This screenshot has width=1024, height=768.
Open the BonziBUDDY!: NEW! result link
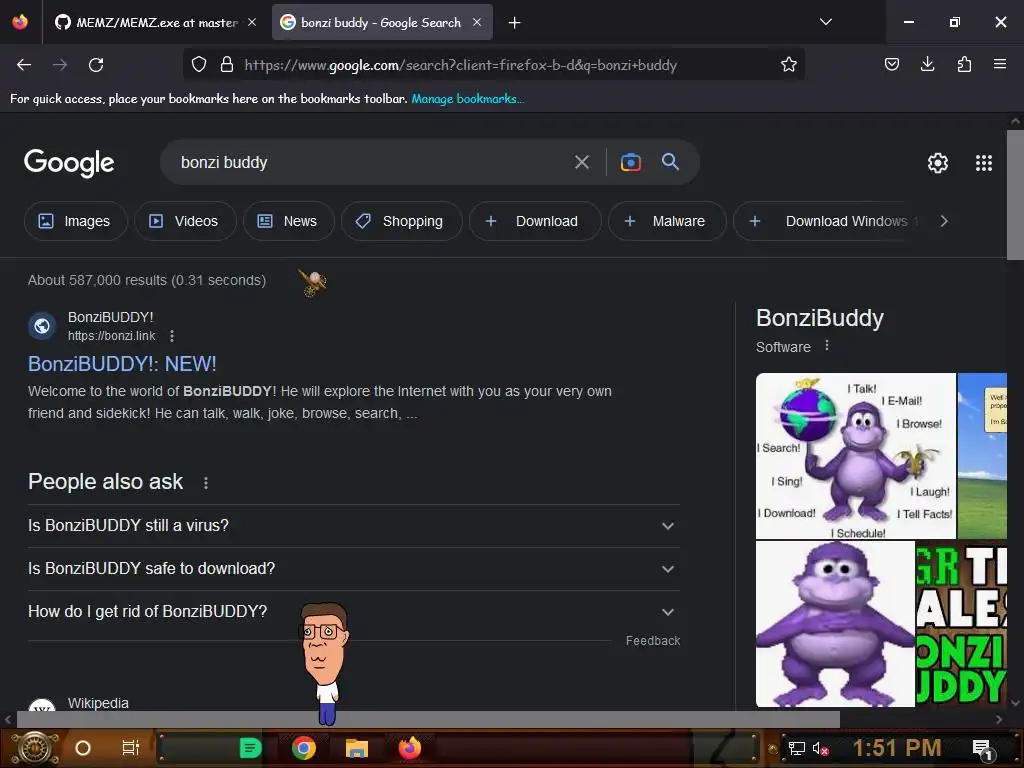(x=122, y=364)
